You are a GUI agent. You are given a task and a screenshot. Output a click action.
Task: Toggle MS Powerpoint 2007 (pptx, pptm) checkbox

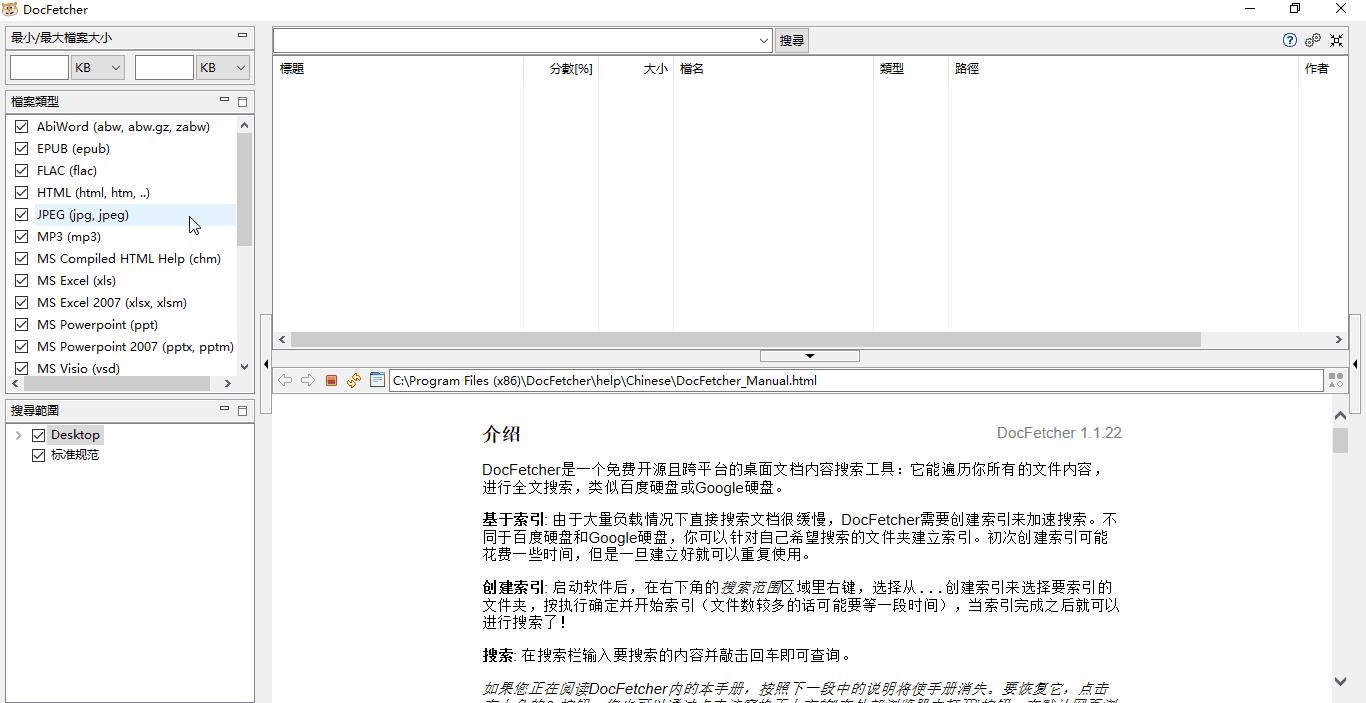22,347
